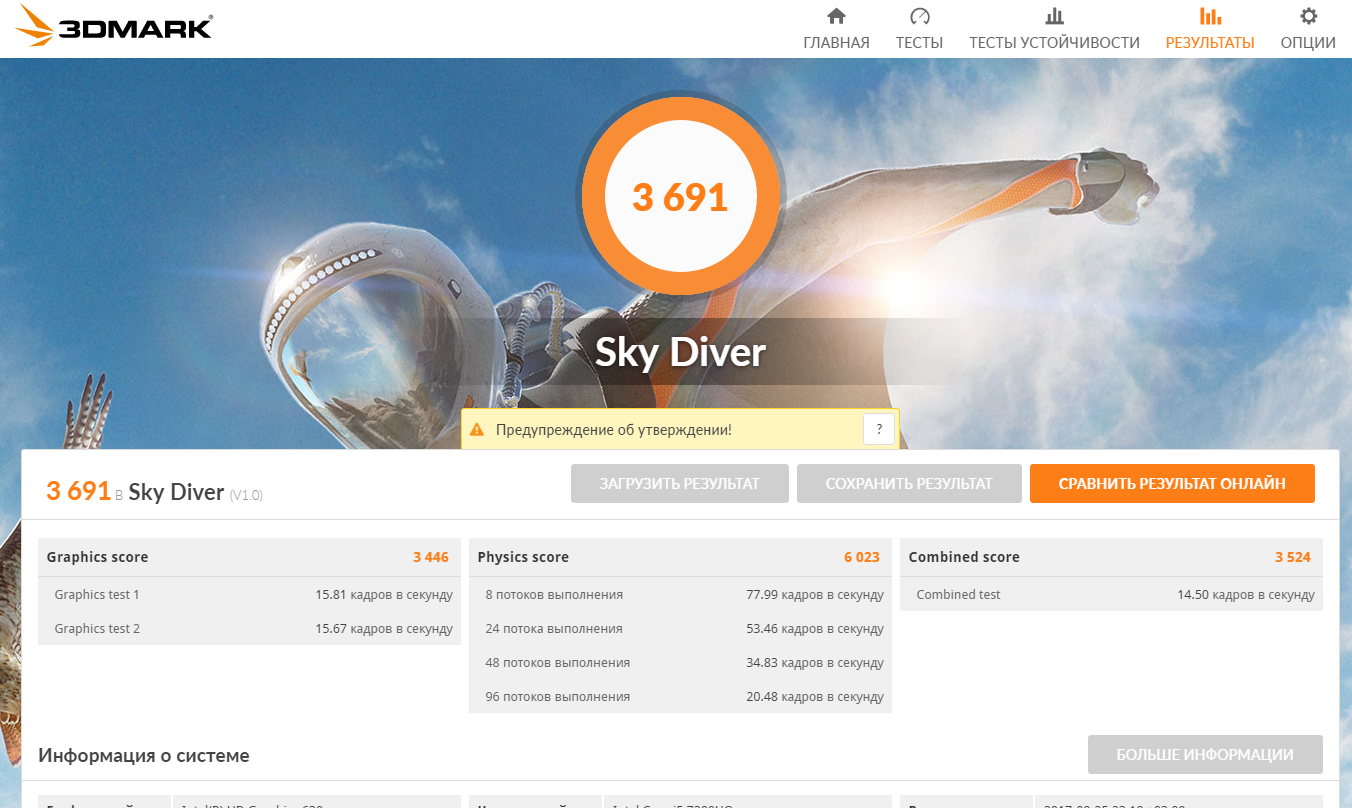Viewport: 1352px width, 808px height.
Task: Click the Physics score header
Action: 523,557
